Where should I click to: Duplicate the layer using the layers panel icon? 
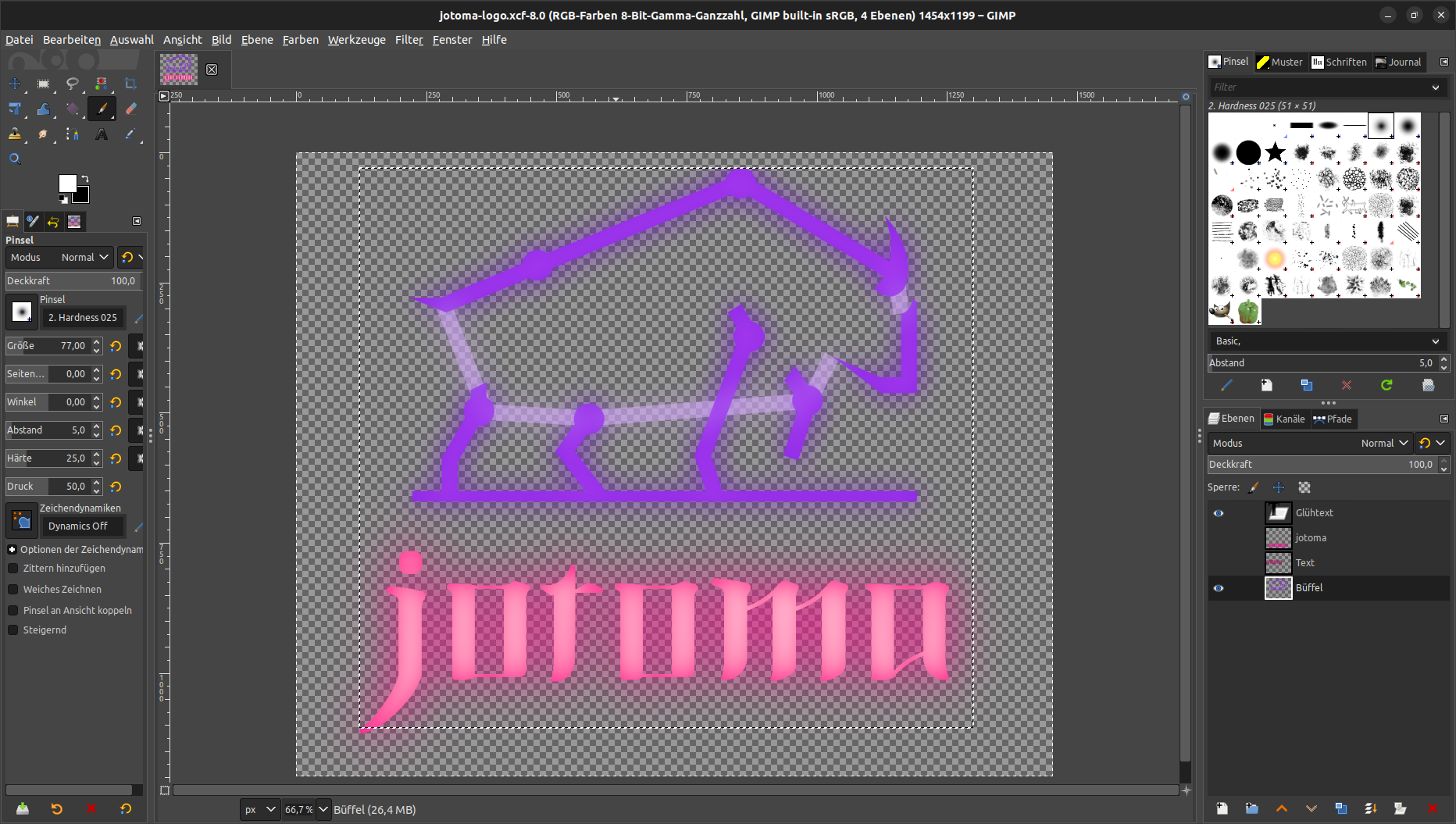click(x=1340, y=808)
